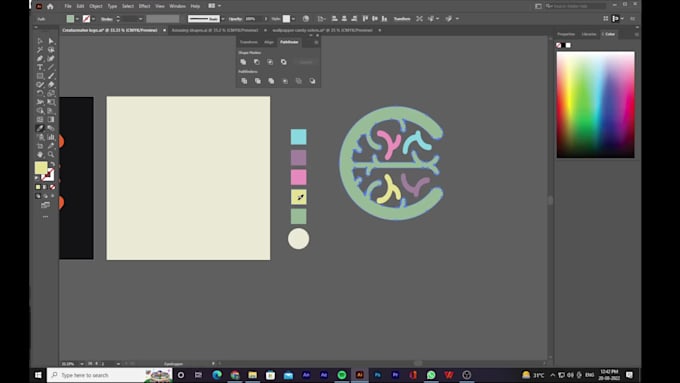
Task: Open graphic Style dropdown
Action: [293, 19]
